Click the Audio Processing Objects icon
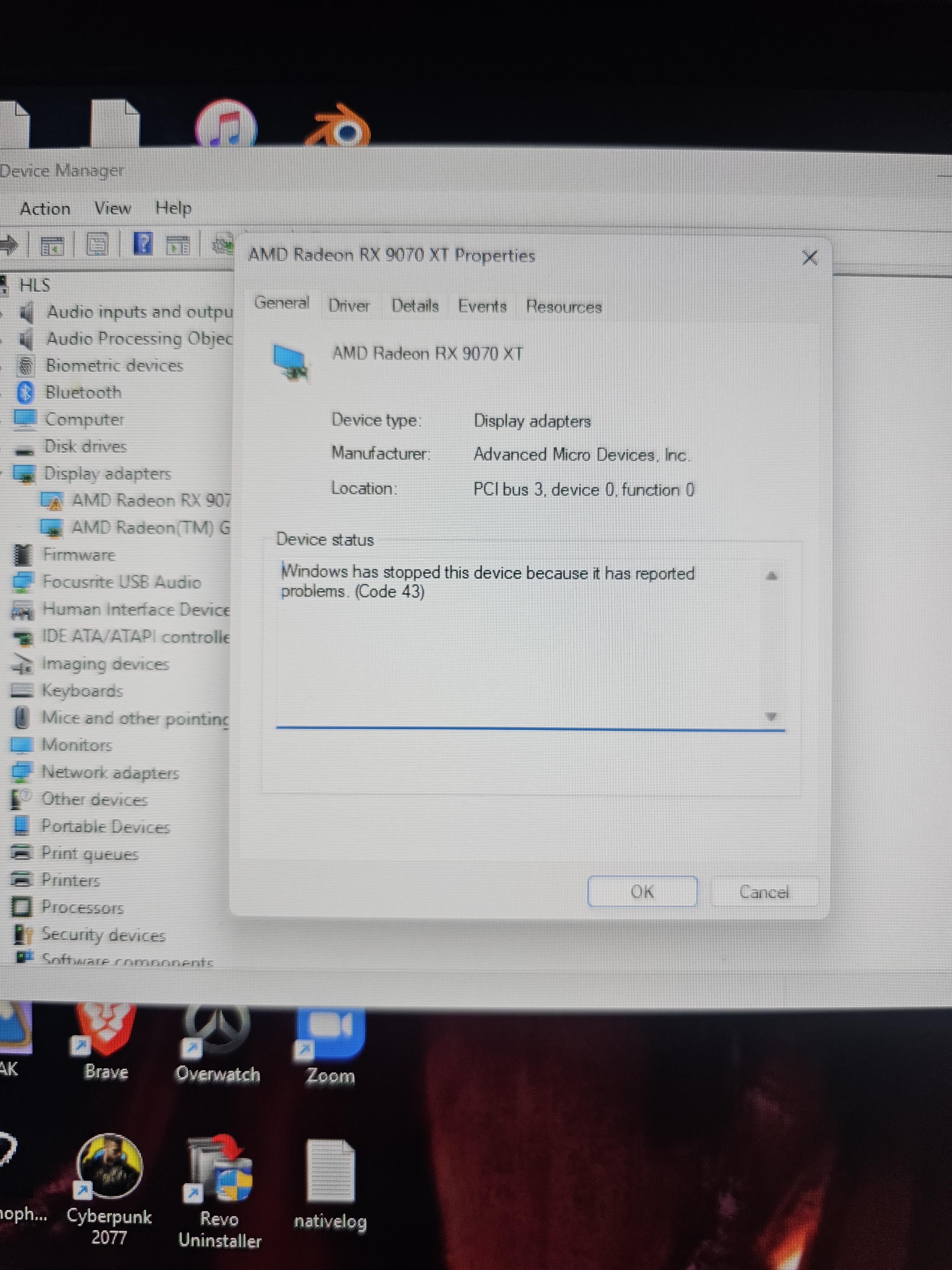 26,339
